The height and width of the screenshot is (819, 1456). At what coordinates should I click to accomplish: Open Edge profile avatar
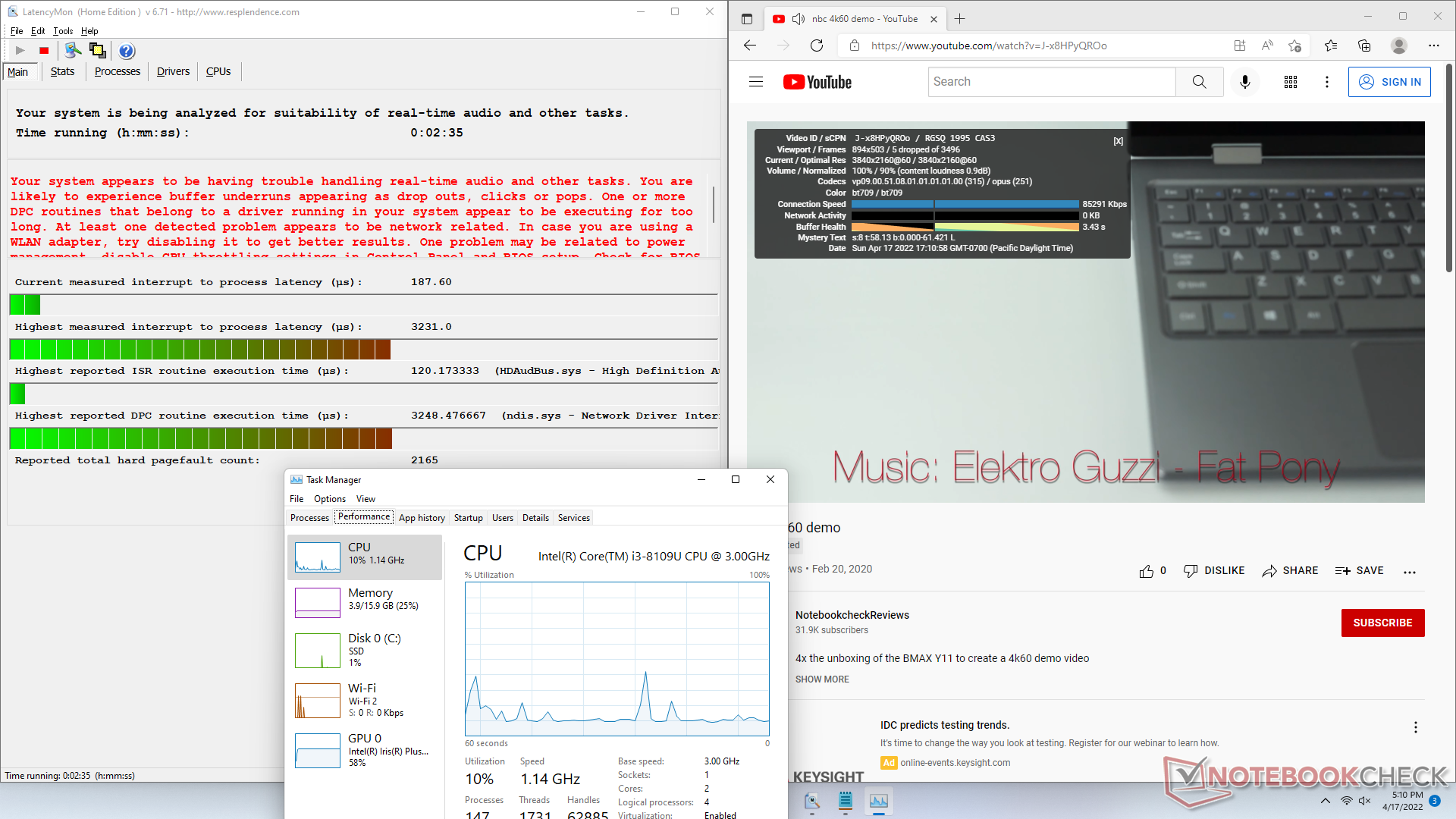coord(1399,45)
